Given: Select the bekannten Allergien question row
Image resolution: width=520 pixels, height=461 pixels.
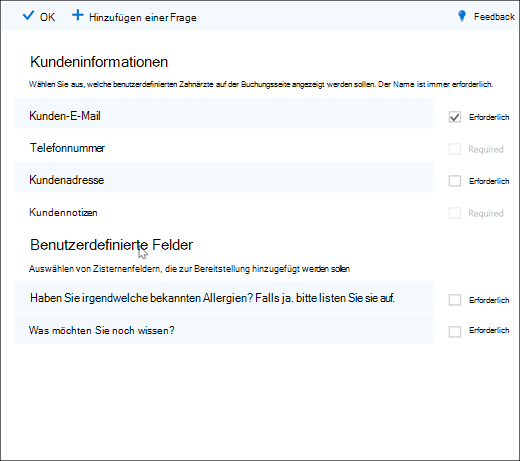Looking at the screenshot, I should [223, 297].
